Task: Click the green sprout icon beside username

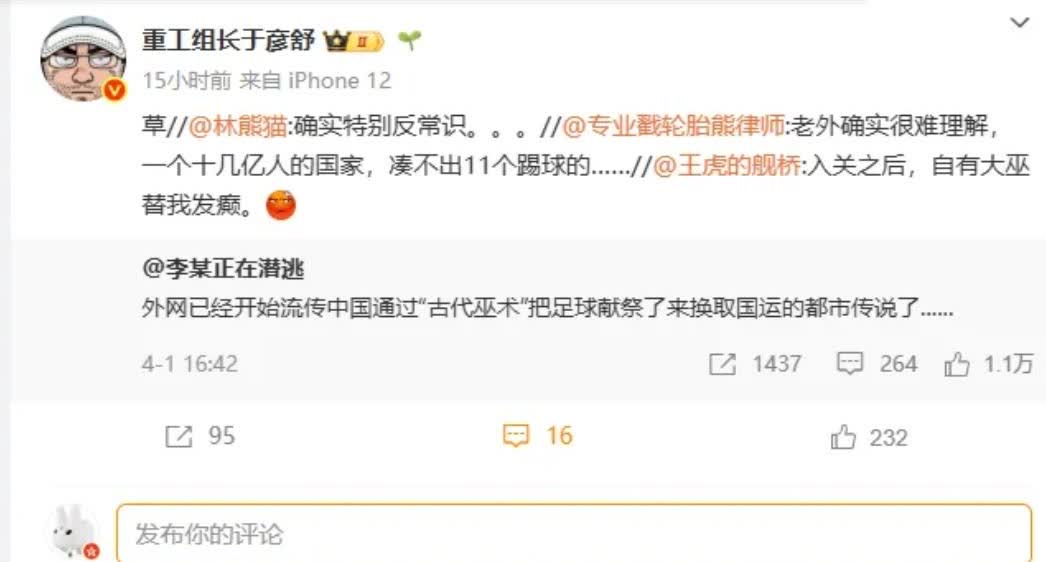Action: pos(410,41)
